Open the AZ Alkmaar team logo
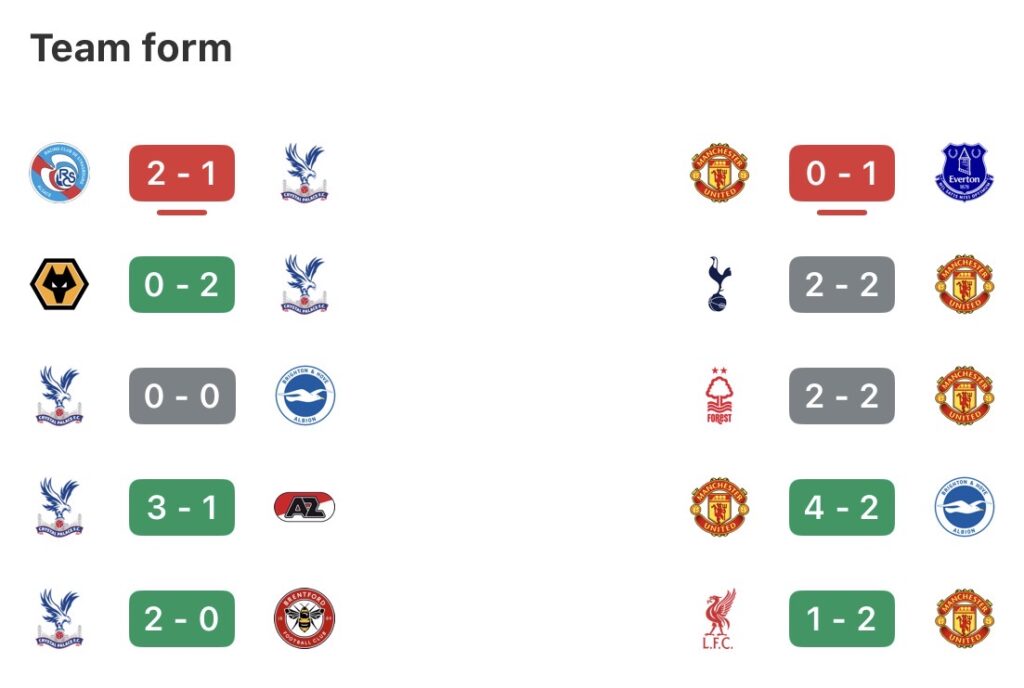 (304, 507)
